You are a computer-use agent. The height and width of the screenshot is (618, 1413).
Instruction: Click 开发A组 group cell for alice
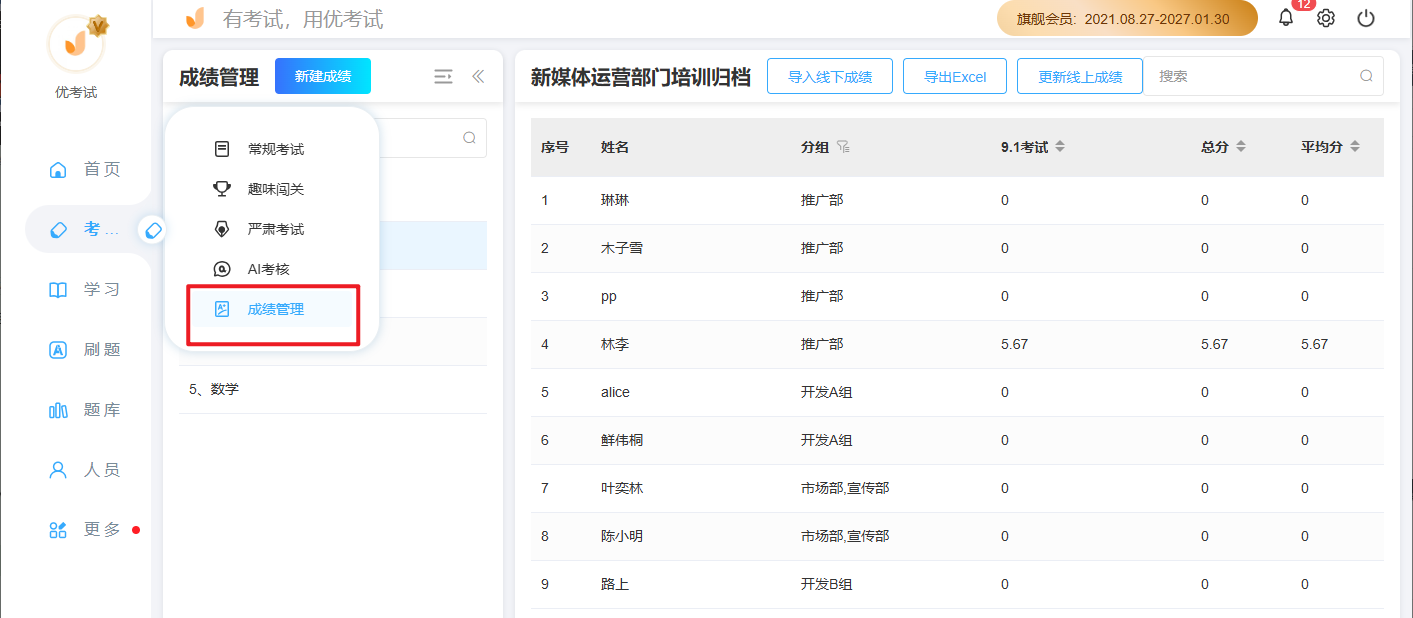[827, 392]
